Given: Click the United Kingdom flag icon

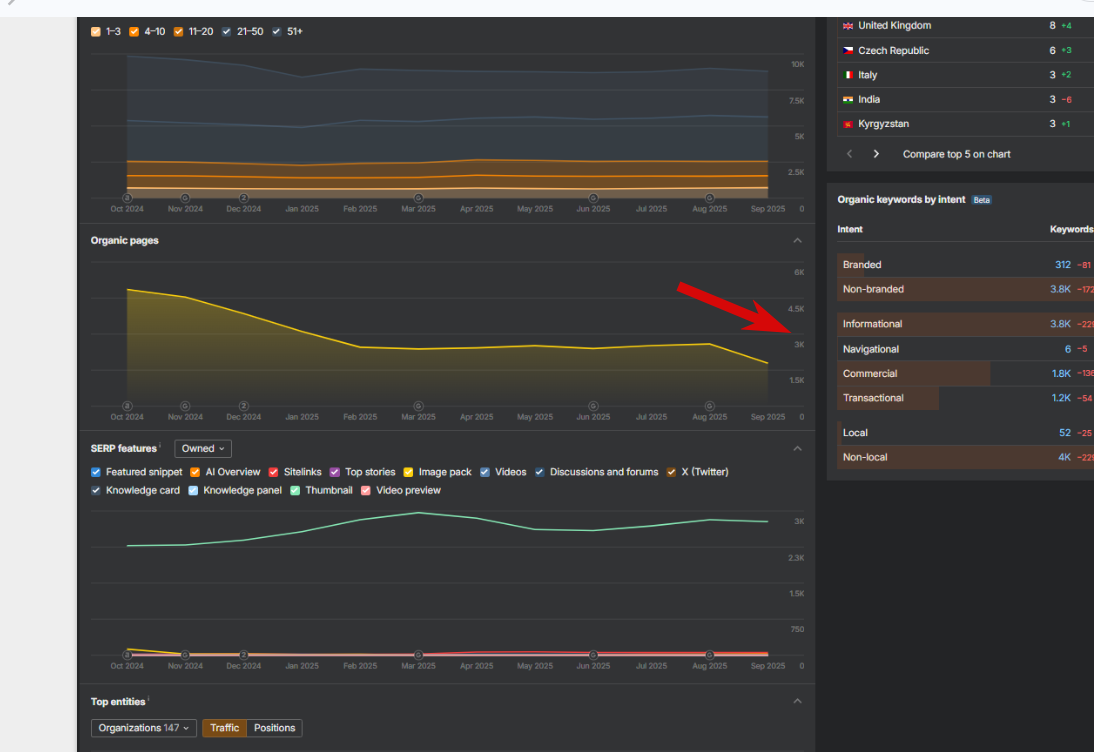Looking at the screenshot, I should click(x=848, y=26).
